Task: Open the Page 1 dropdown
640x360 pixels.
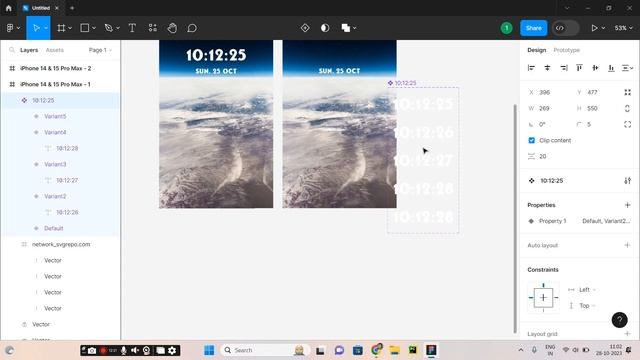Action: pyautogui.click(x=100, y=50)
